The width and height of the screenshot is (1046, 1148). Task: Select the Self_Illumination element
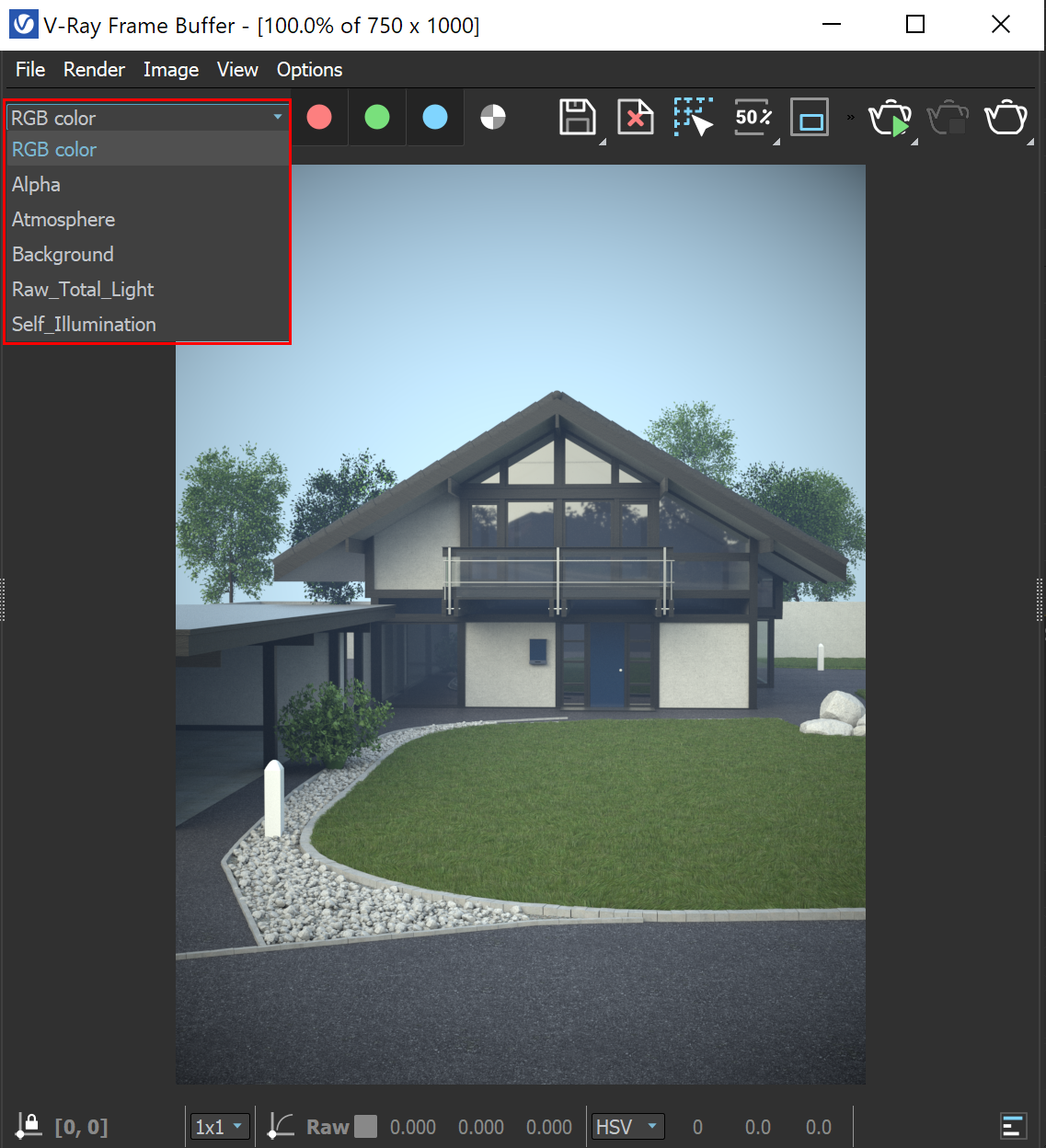click(x=147, y=324)
